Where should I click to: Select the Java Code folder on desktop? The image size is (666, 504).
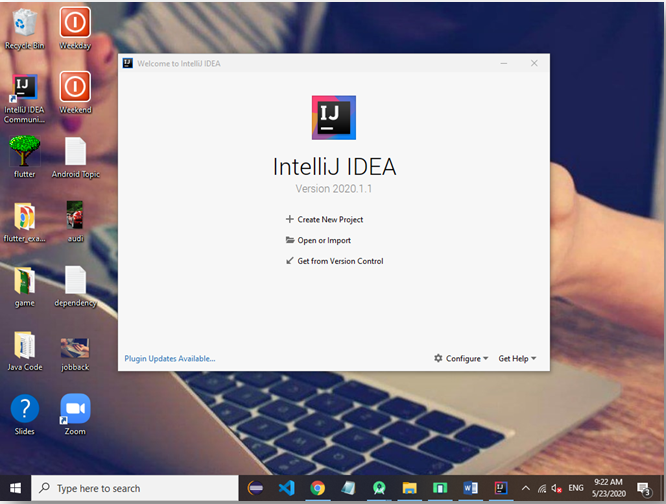25,351
